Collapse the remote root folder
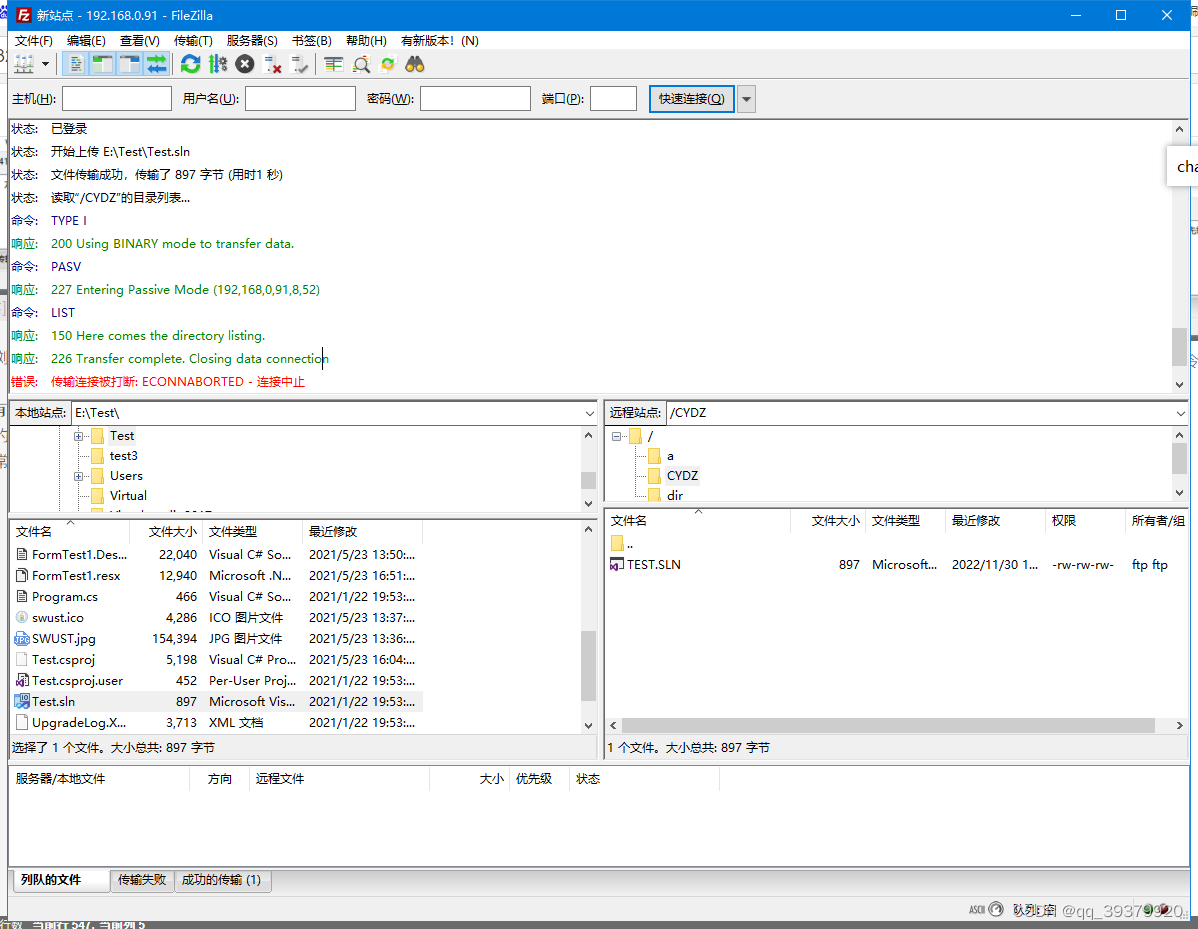The width and height of the screenshot is (1198, 929). 617,436
